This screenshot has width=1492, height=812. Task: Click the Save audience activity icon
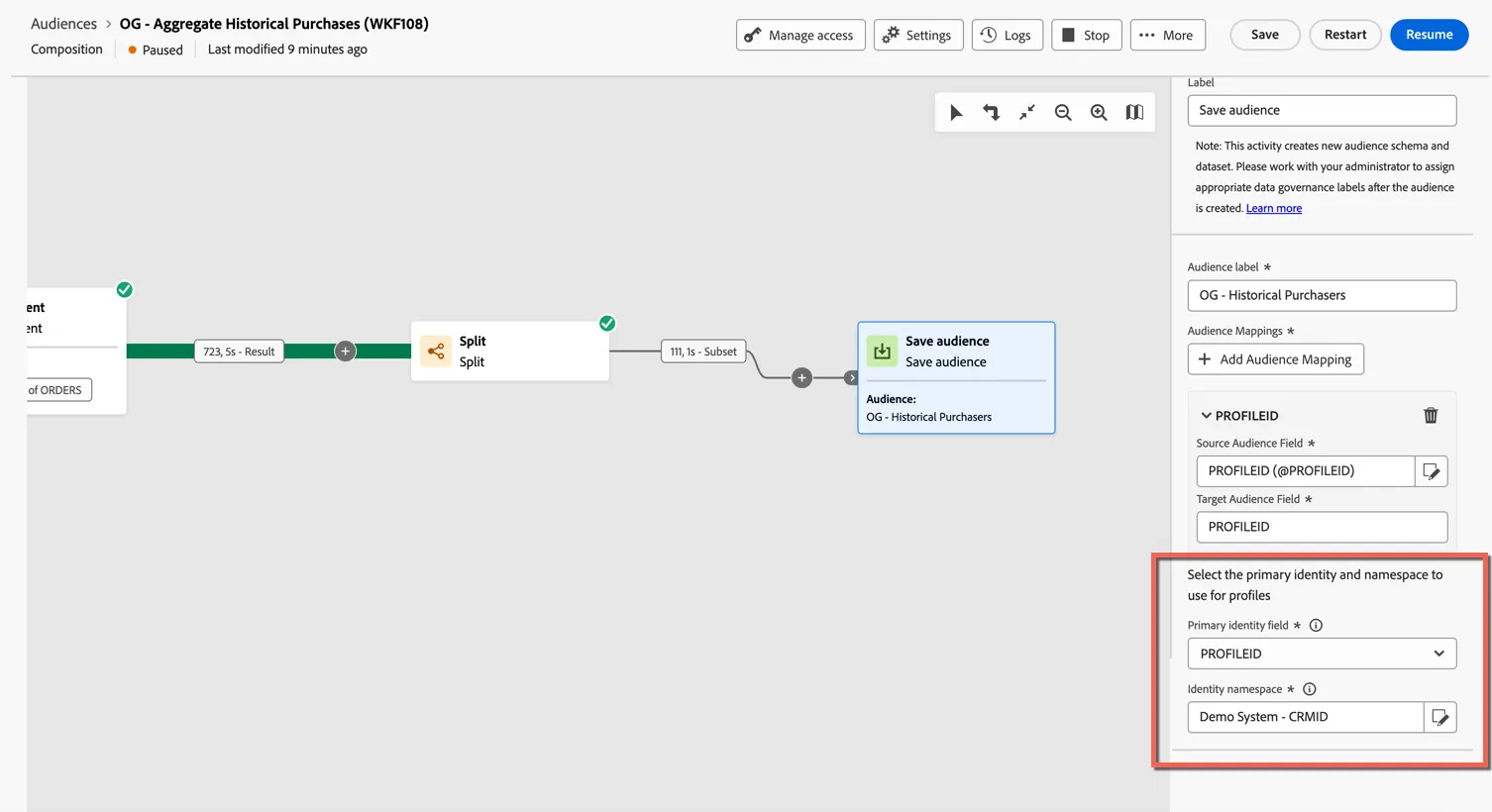pos(882,352)
